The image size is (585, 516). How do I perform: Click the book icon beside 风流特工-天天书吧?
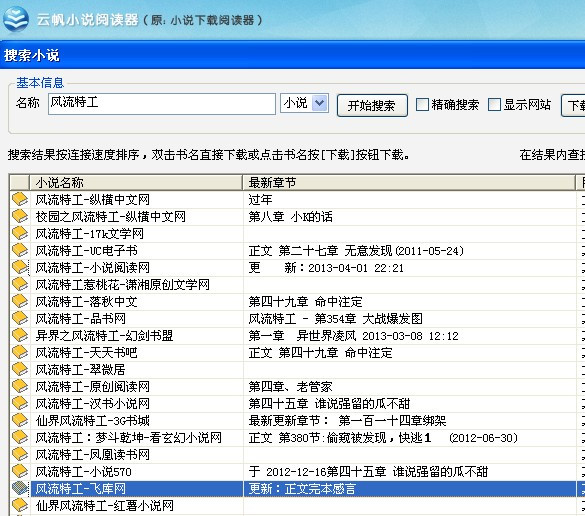coord(20,352)
